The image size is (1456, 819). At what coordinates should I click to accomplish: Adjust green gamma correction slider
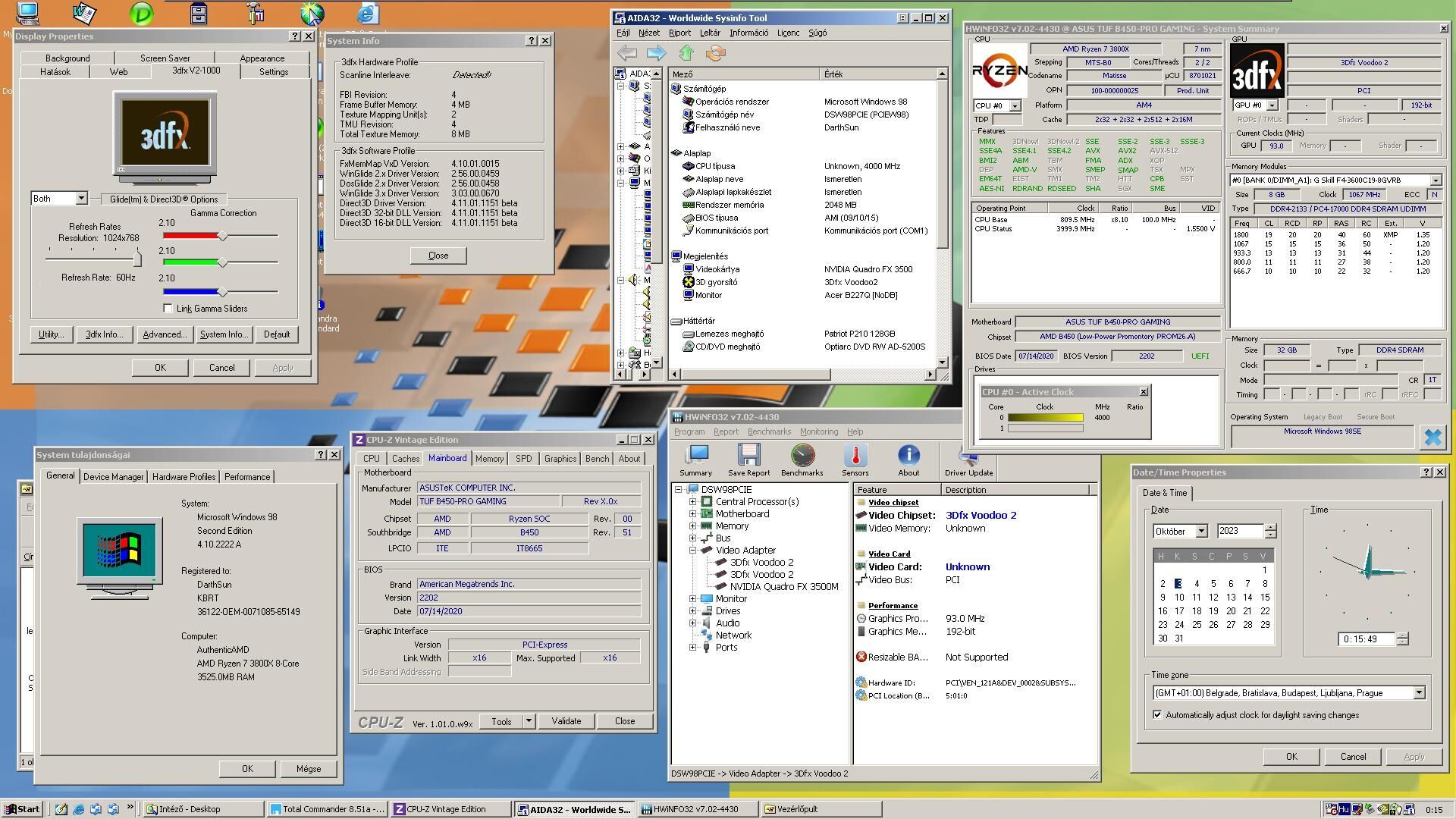(222, 263)
